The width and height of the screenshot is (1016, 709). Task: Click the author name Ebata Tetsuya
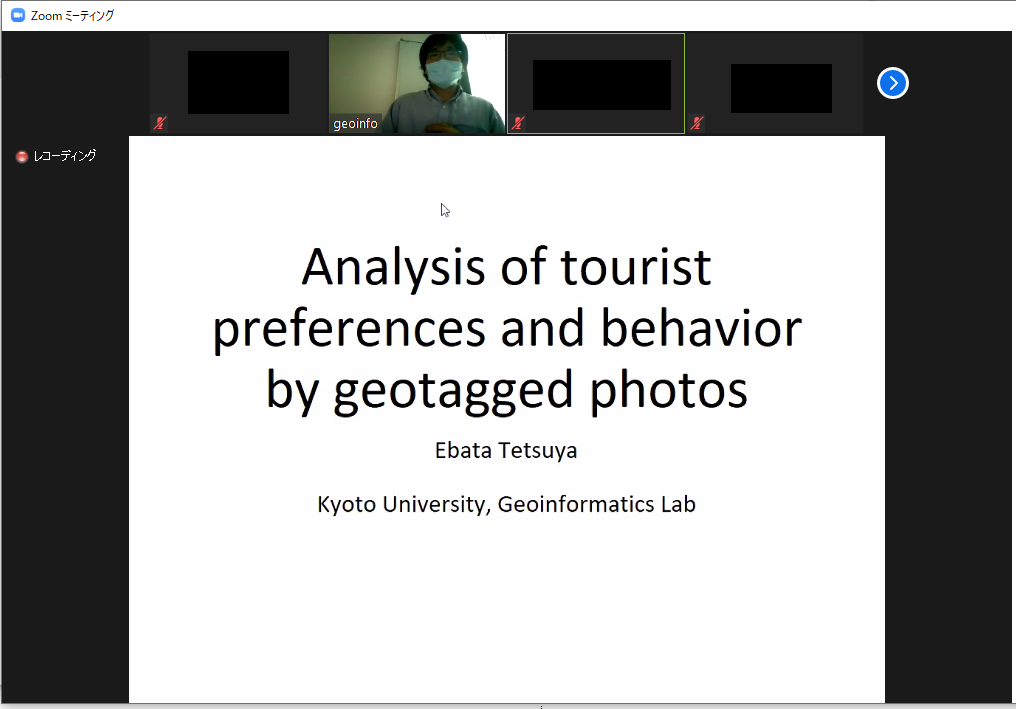tap(506, 450)
